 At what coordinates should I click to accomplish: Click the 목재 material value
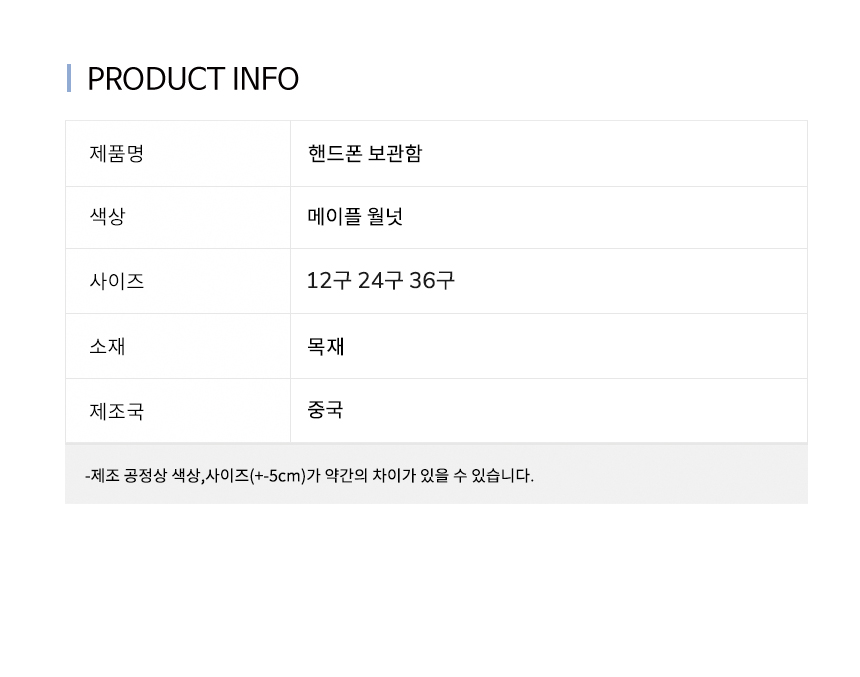click(326, 346)
